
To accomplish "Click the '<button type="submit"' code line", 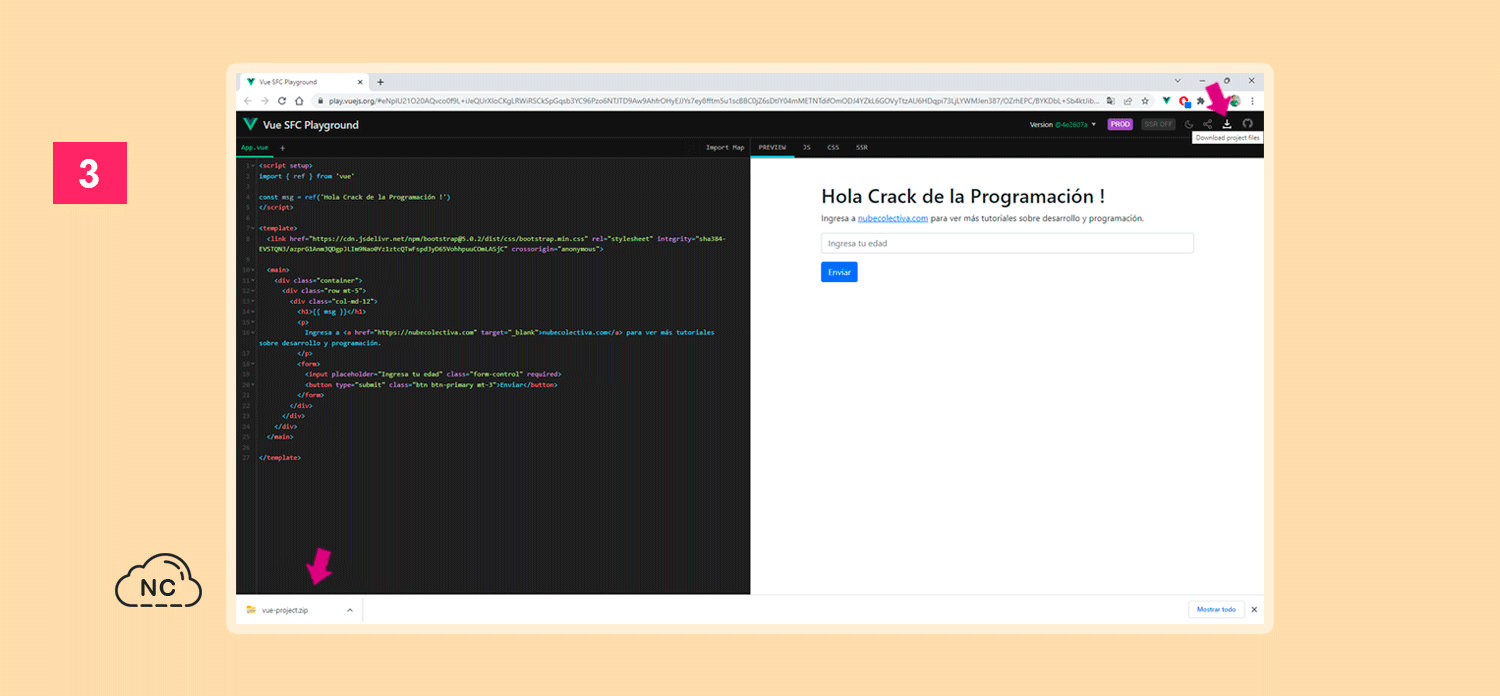I will click(x=431, y=384).
